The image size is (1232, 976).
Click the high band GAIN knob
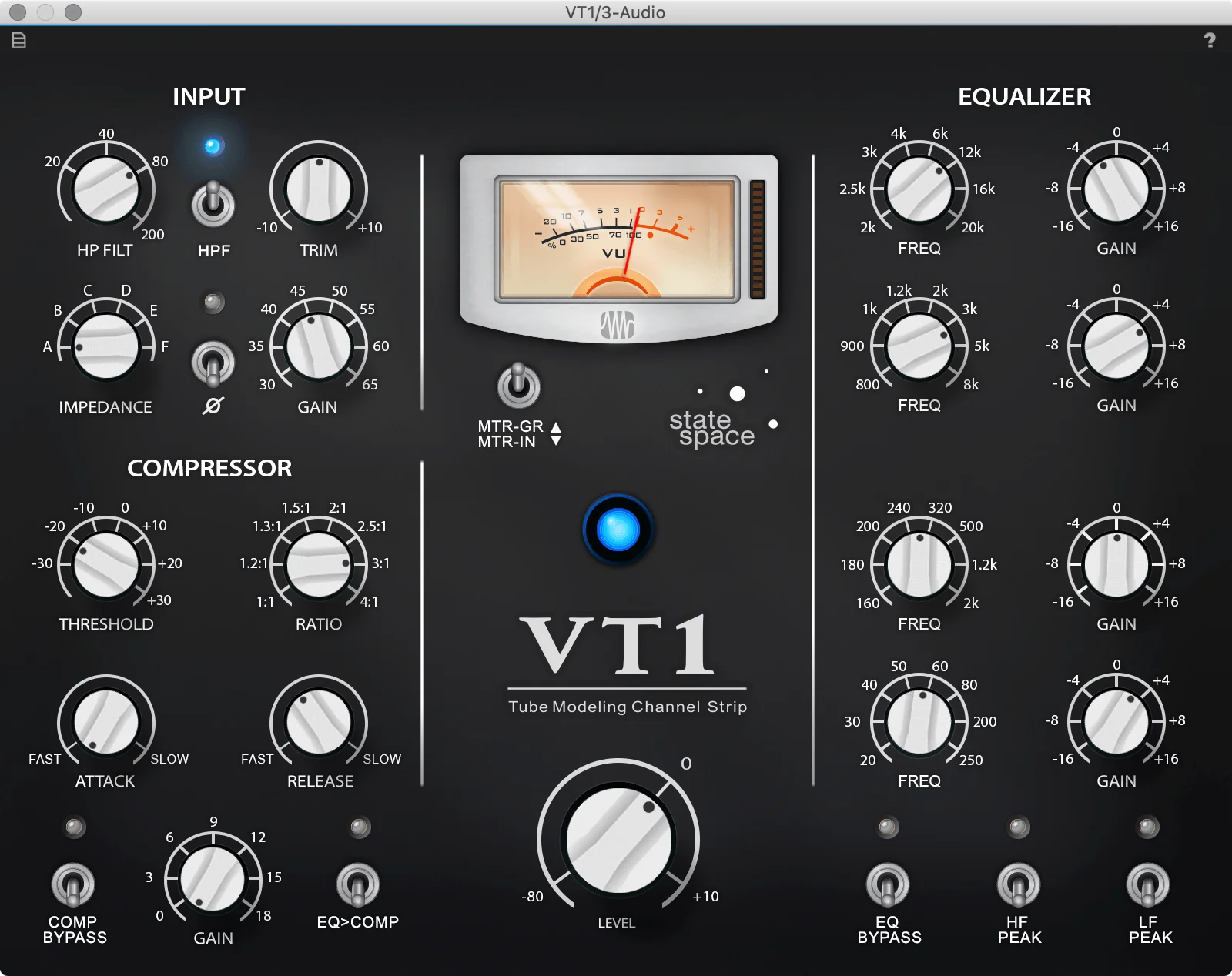(1116, 189)
